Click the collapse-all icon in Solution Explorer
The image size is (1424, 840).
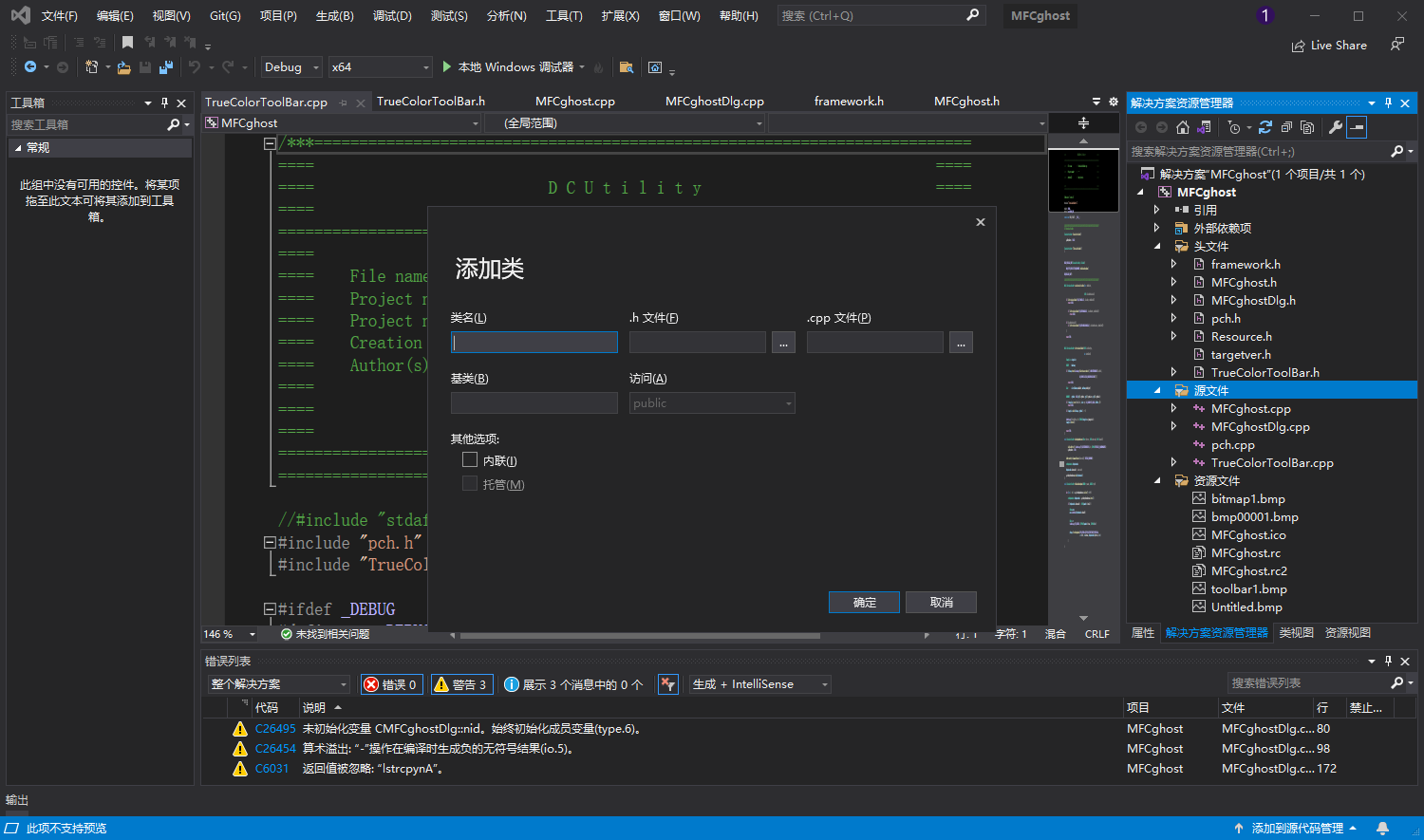click(x=1286, y=127)
